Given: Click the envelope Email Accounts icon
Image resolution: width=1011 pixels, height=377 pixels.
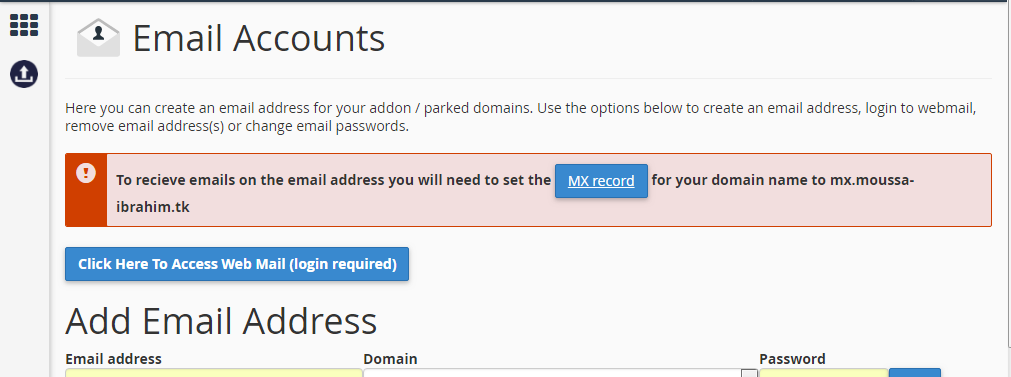Looking at the screenshot, I should pos(98,38).
